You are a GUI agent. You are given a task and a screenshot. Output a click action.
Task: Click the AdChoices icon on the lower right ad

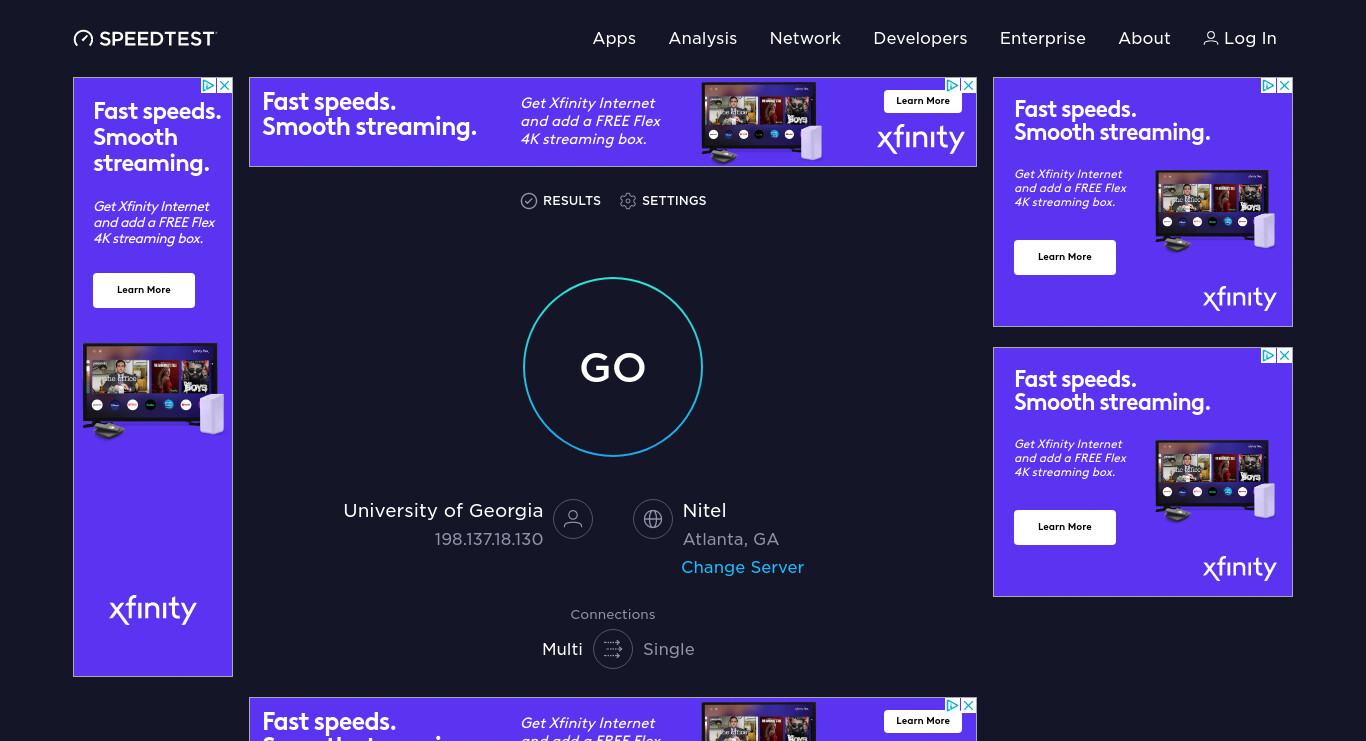coord(1269,356)
